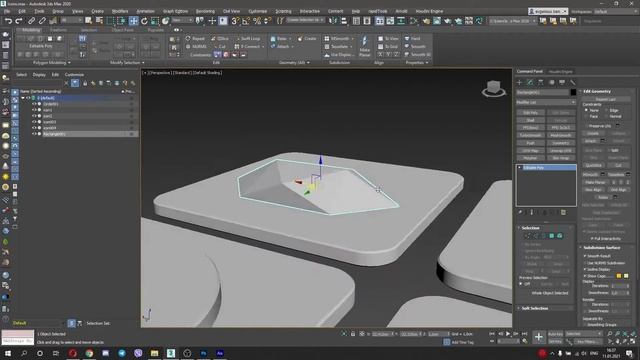Open the Rendering menu

[x=205, y=11]
